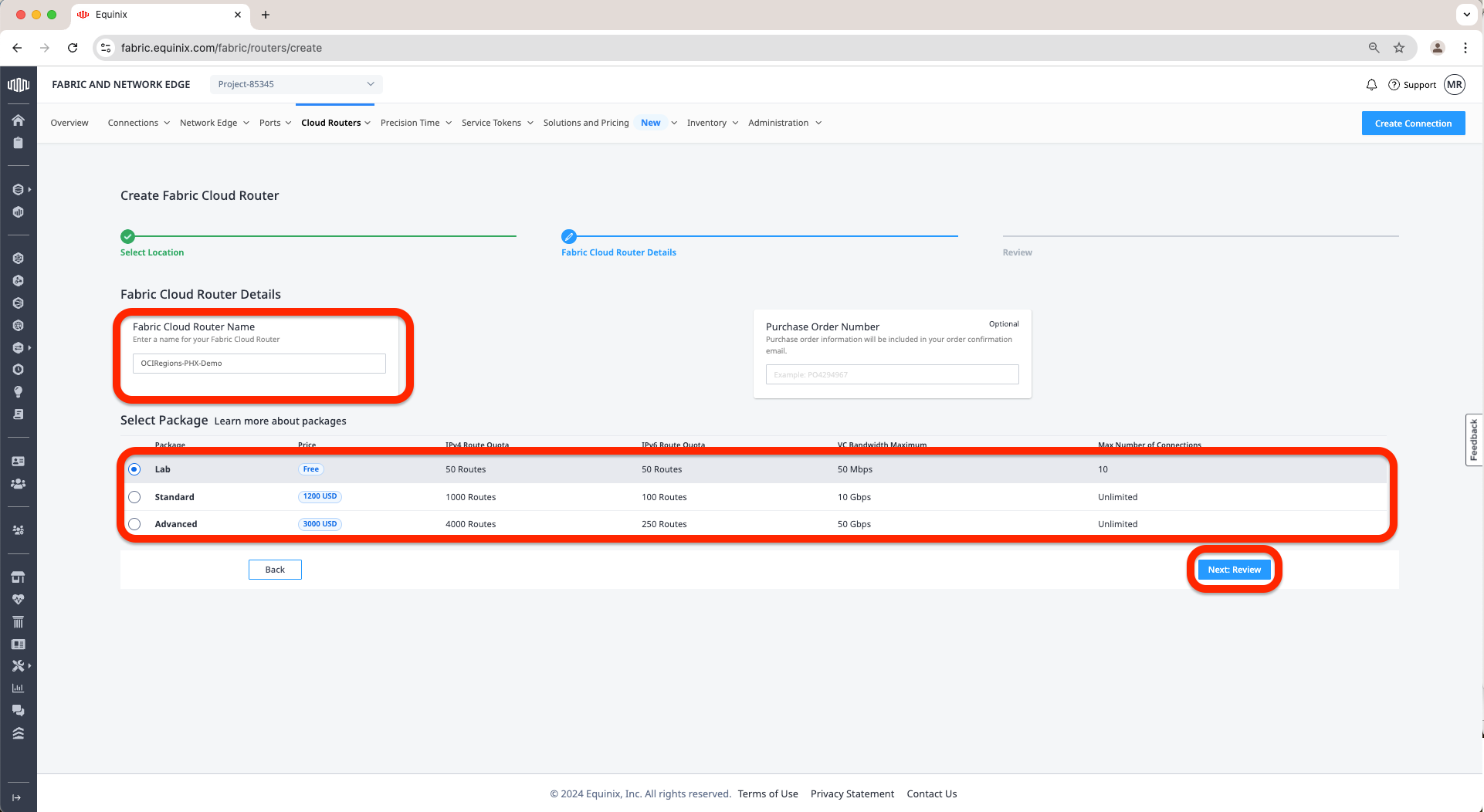Expand the Connections menu dropdown
Image resolution: width=1484 pixels, height=812 pixels.
point(138,123)
